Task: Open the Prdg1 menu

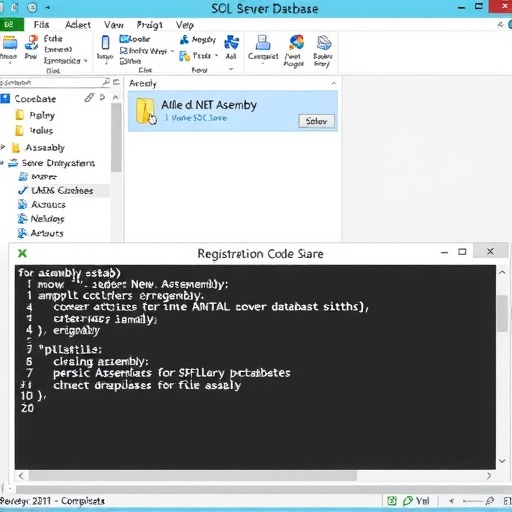Action: pyautogui.click(x=149, y=25)
